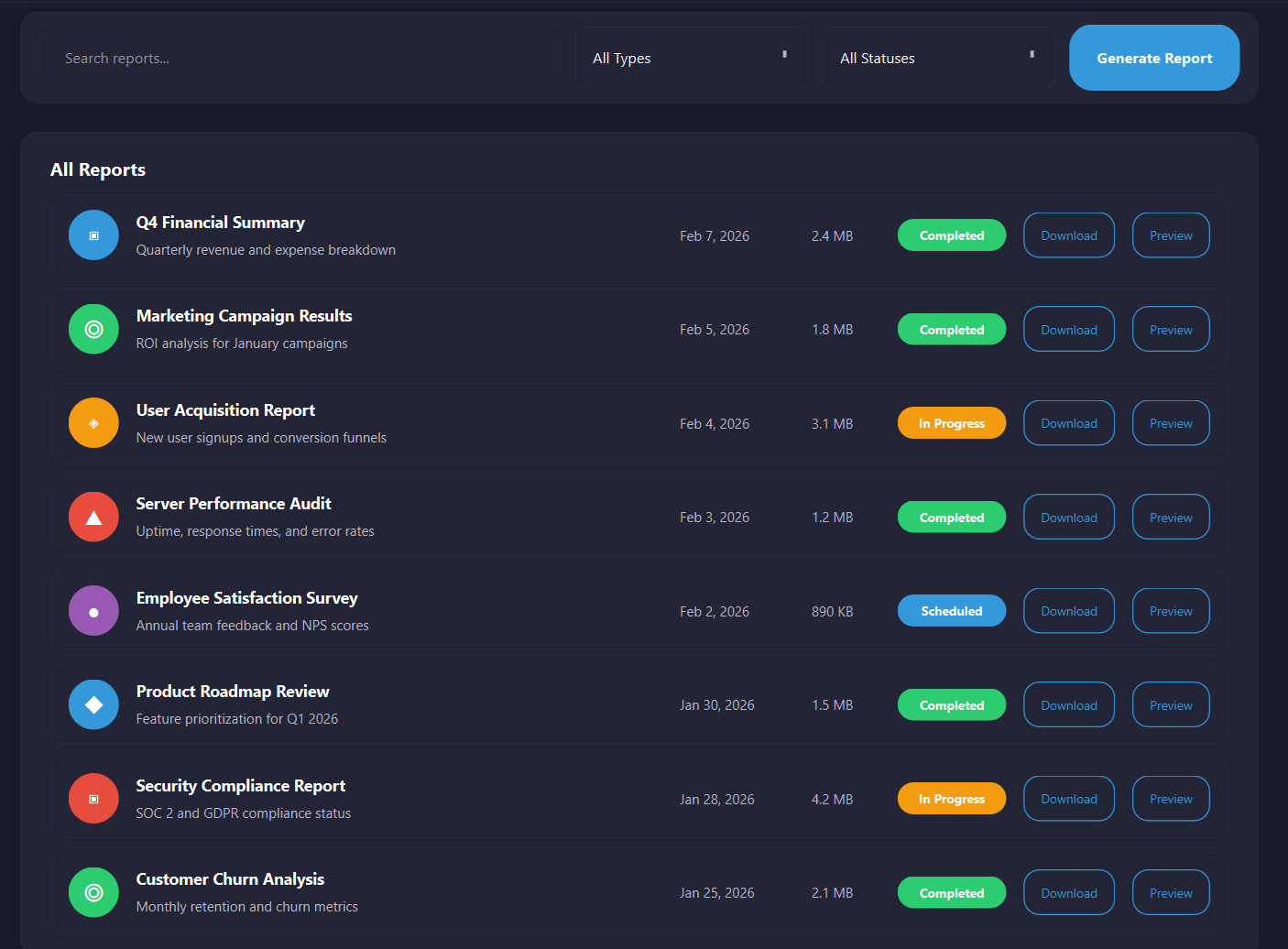Screen dimensions: 1288x949
Task: Preview the Server Performance Audit
Action: [x=1171, y=517]
